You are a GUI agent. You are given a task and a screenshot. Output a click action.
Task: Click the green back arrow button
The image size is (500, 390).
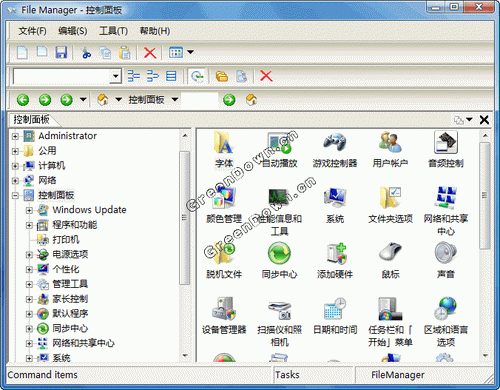23,100
